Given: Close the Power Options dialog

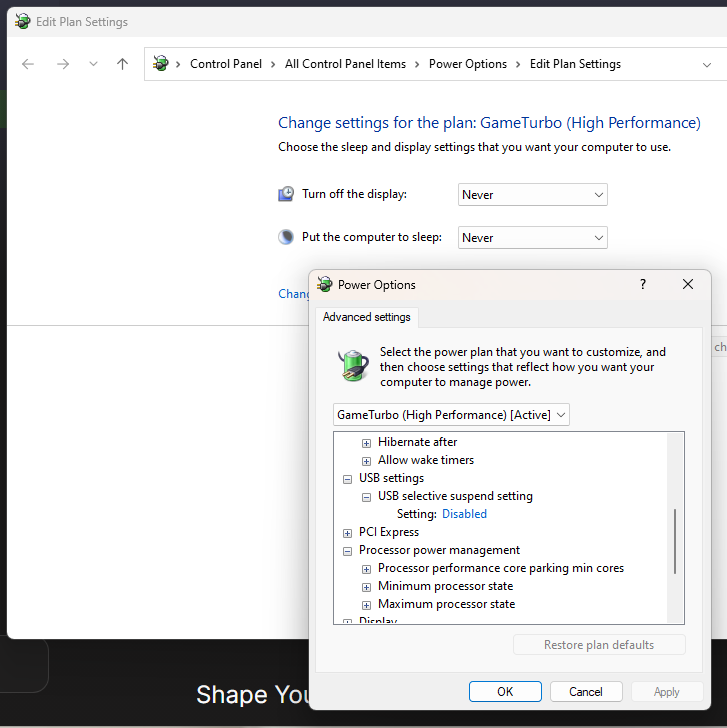Looking at the screenshot, I should (688, 284).
